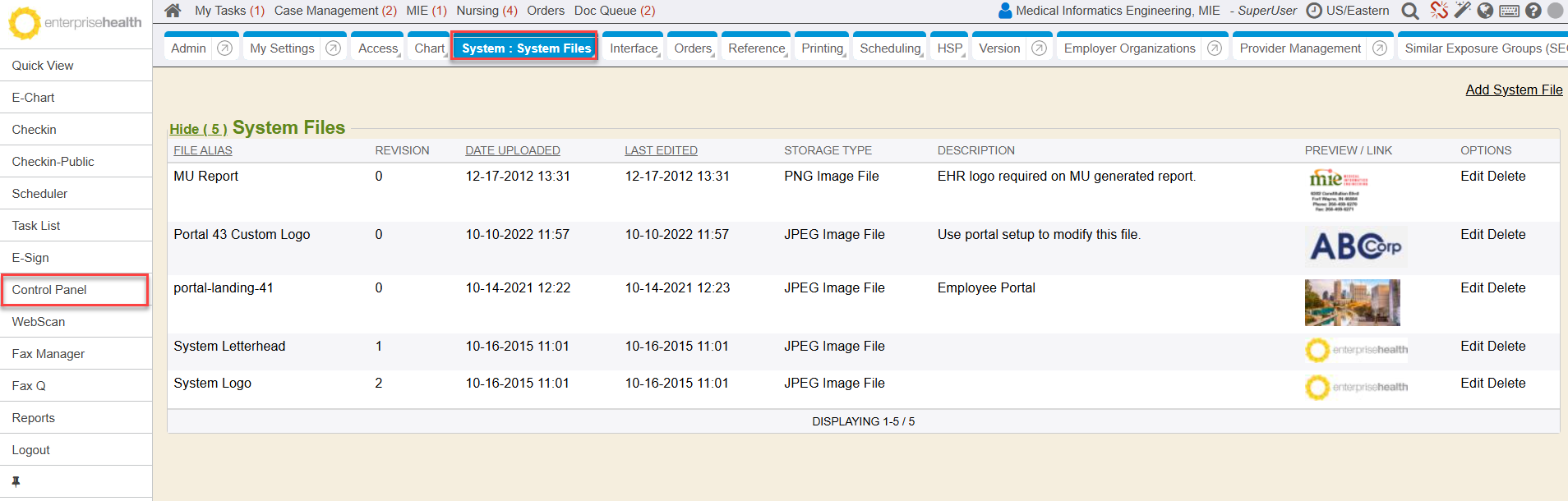Open arrow icon next to Employer Organizations
The height and width of the screenshot is (501, 1568).
pyautogui.click(x=1215, y=48)
